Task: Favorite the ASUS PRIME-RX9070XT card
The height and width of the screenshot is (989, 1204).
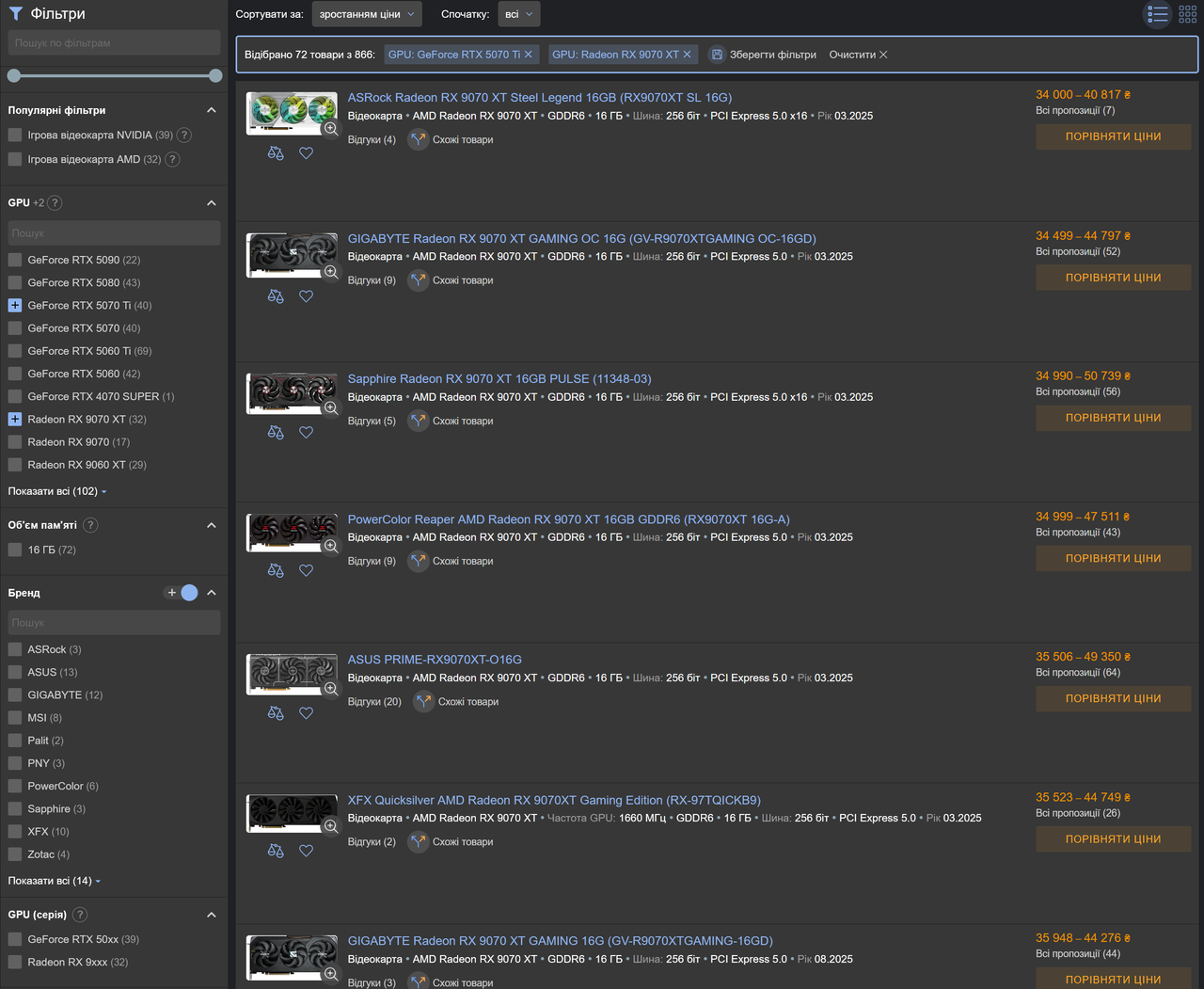Action: (x=306, y=713)
